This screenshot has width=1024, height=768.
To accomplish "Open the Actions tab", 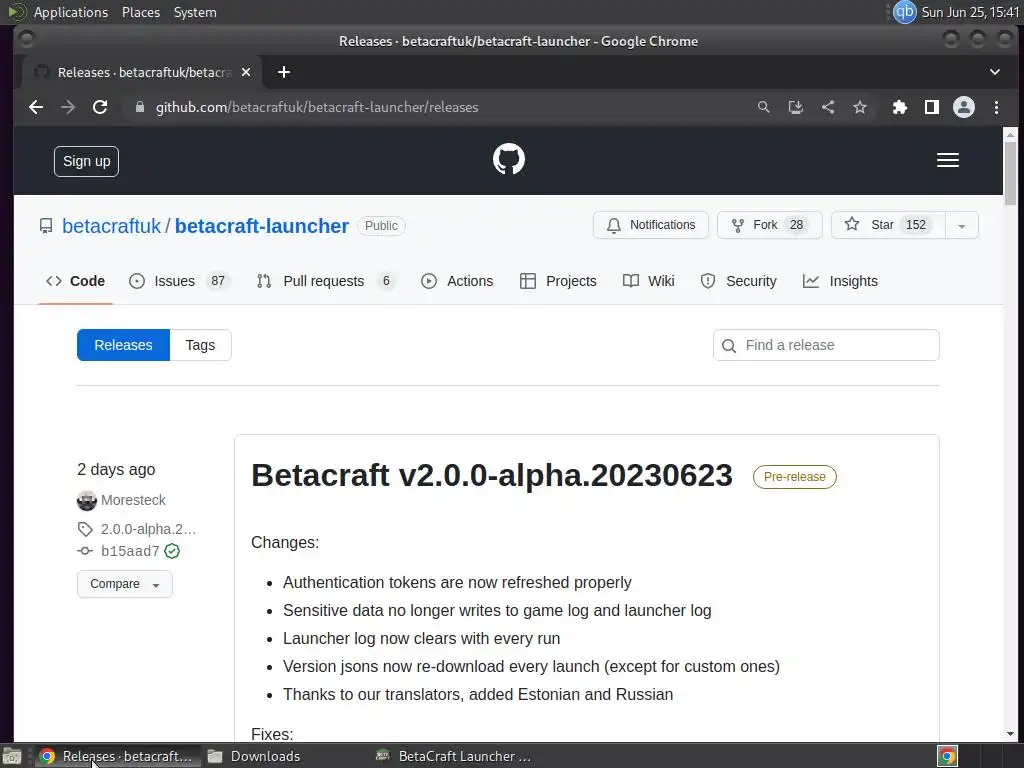I will tap(457, 281).
